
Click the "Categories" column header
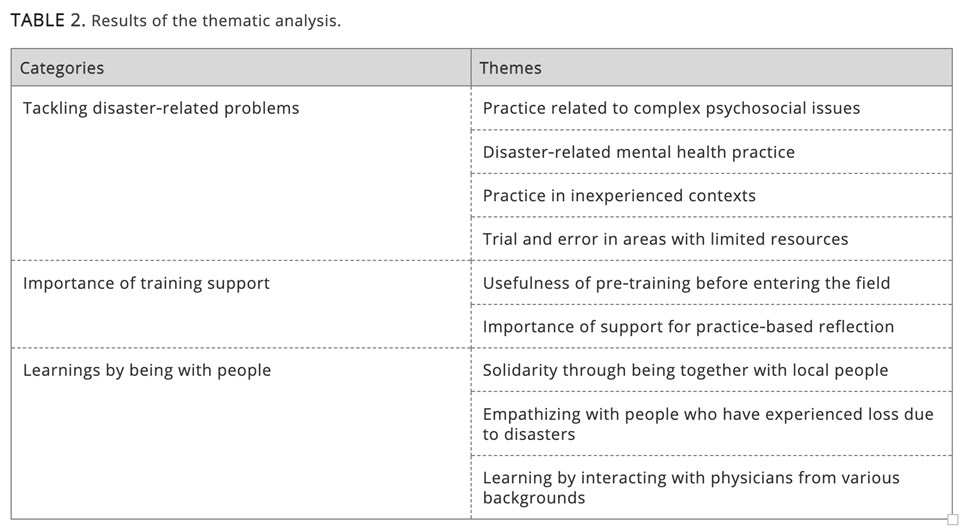[x=62, y=68]
